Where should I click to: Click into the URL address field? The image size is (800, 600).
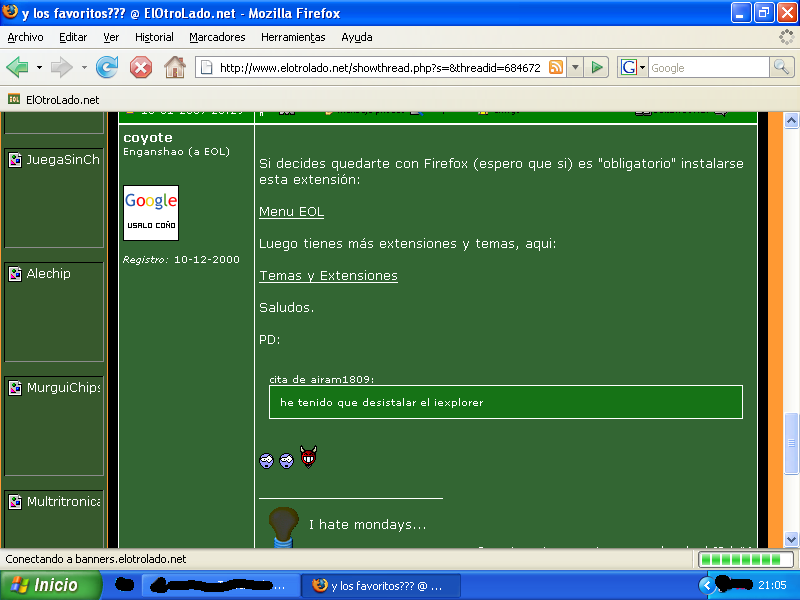pos(380,67)
